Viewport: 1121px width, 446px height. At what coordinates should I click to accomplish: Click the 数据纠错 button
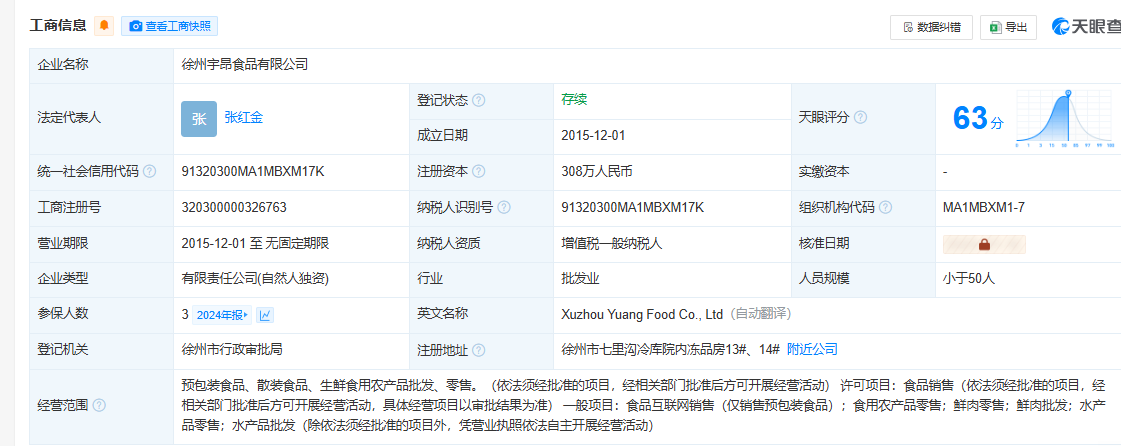pos(931,27)
